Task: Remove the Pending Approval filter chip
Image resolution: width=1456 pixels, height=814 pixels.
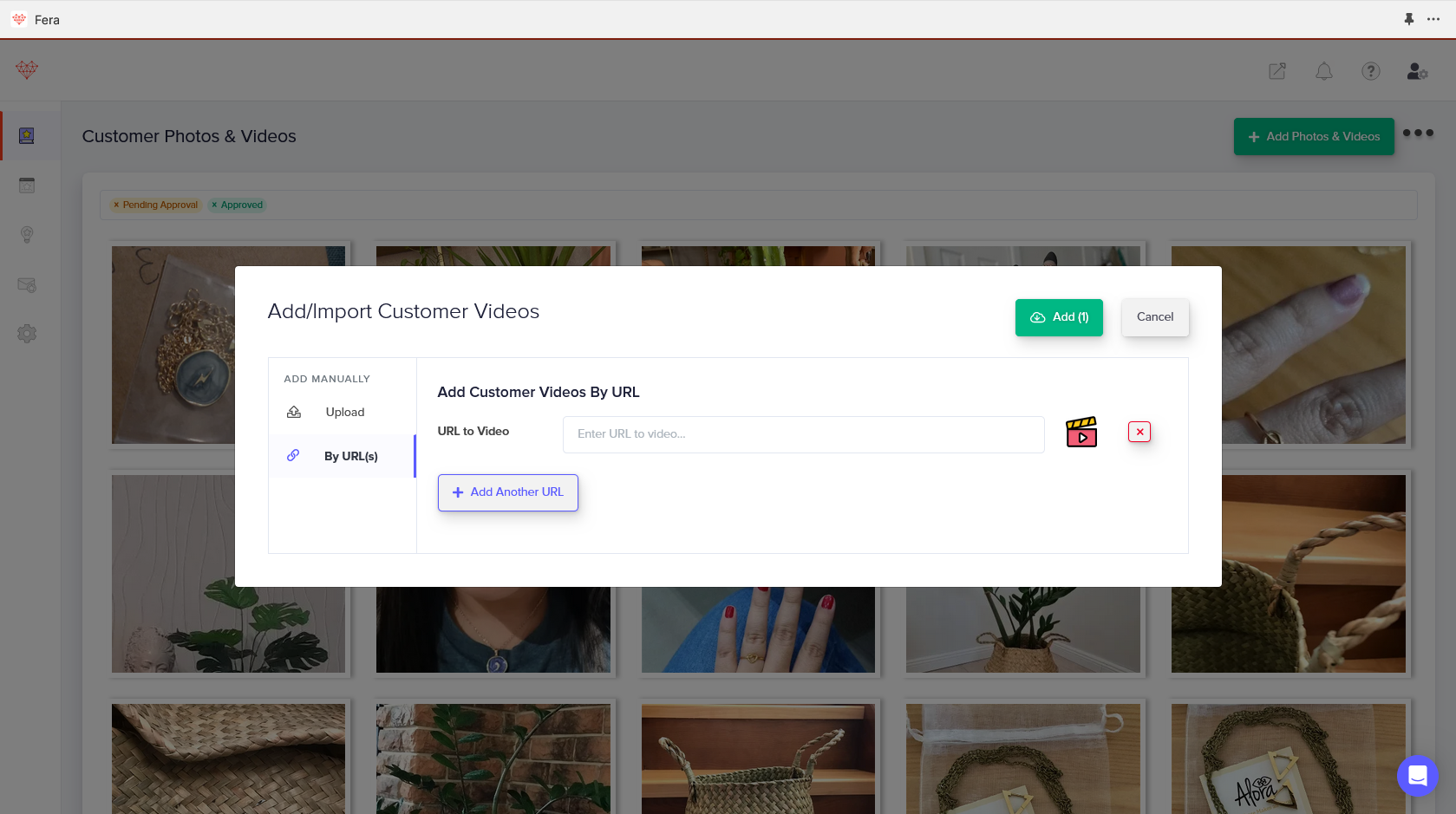Action: point(117,205)
